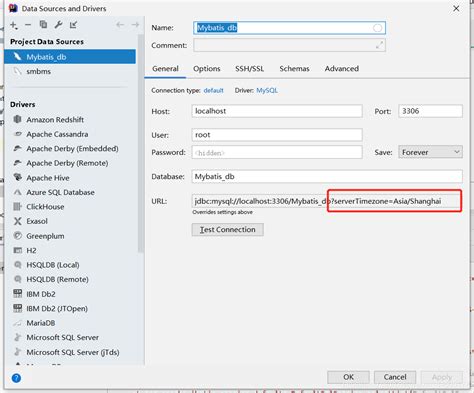Click the Comment input field

pyautogui.click(x=289, y=45)
